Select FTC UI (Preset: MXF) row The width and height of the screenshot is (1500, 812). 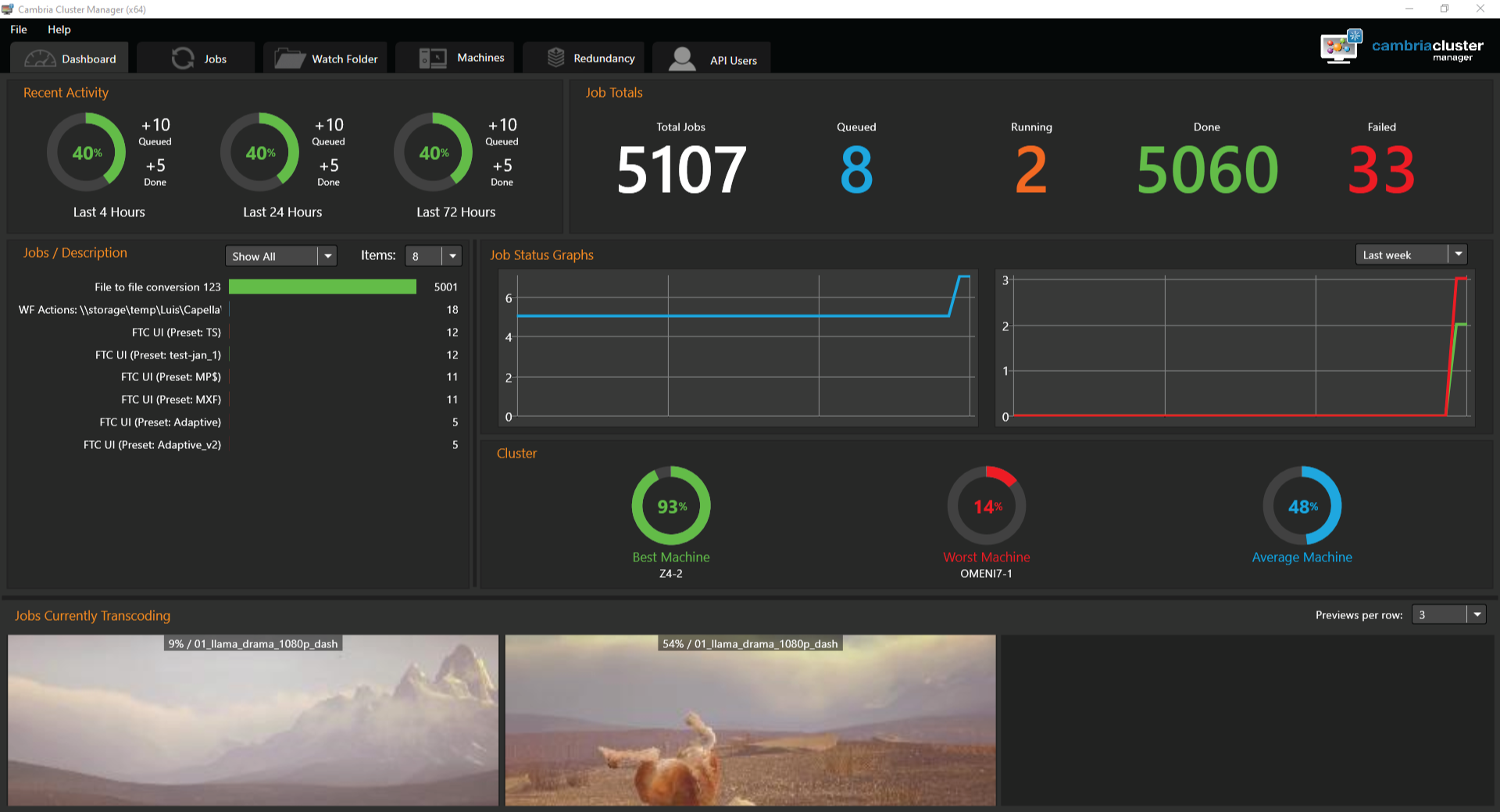[238, 399]
